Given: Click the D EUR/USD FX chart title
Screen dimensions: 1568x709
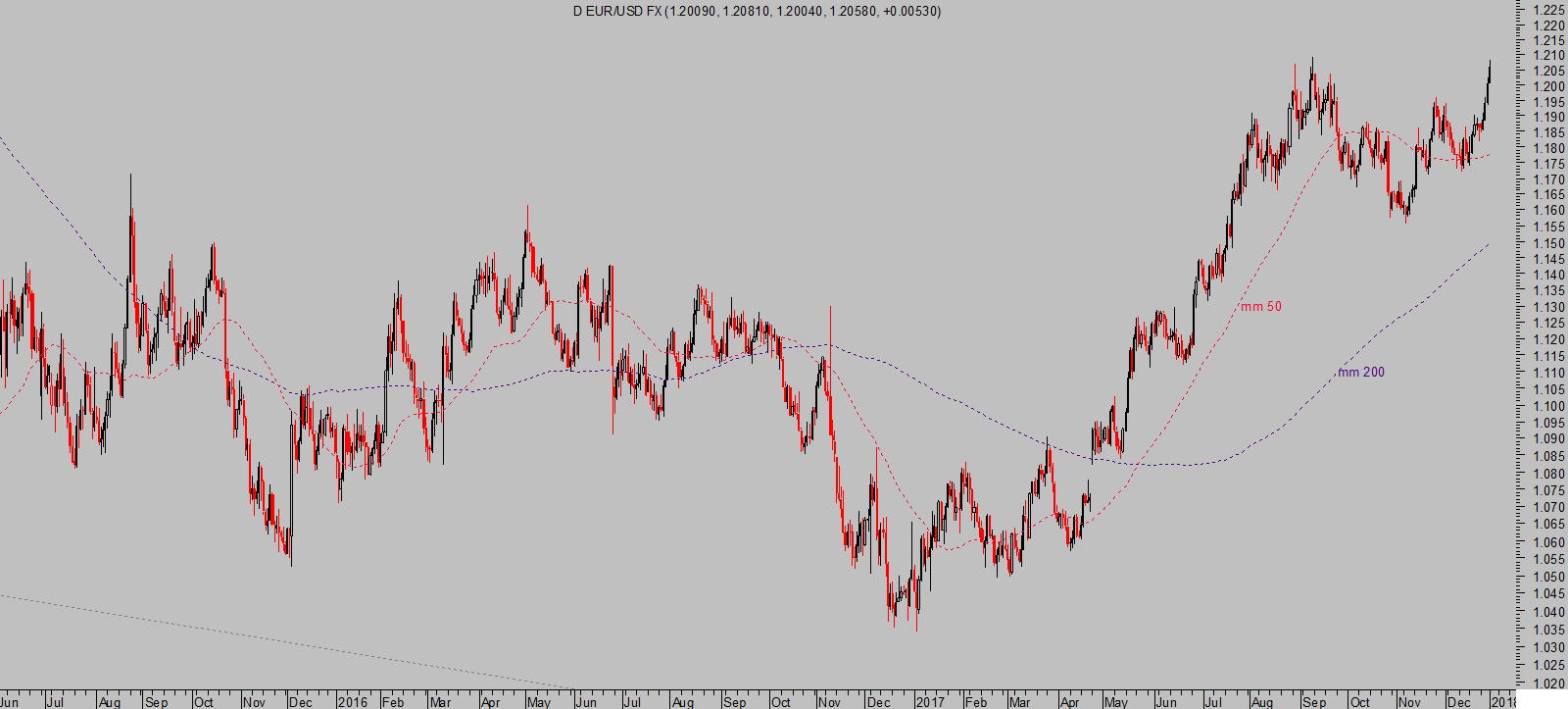Looking at the screenshot, I should tap(617, 12).
